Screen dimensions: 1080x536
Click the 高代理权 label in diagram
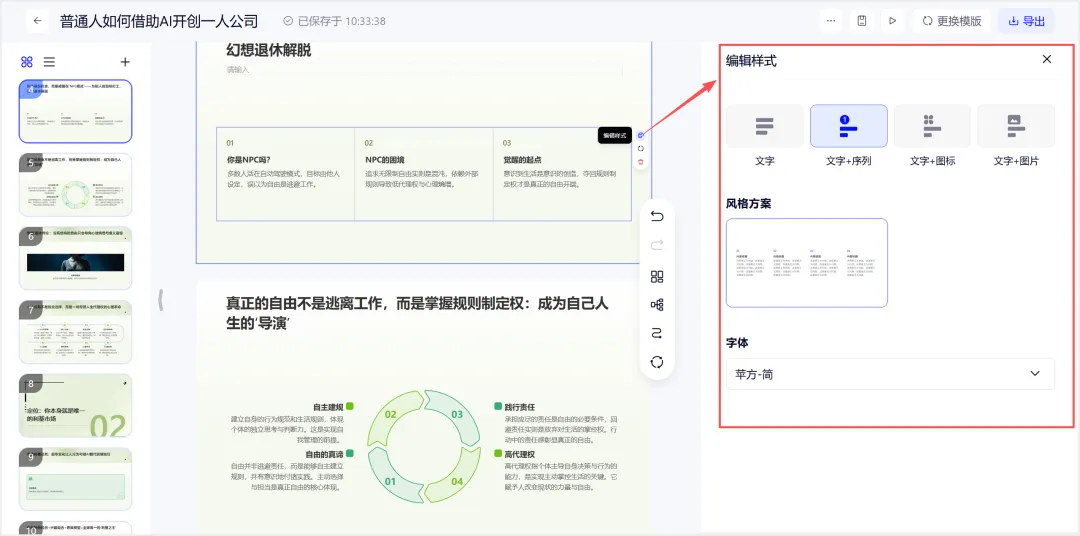click(x=519, y=454)
